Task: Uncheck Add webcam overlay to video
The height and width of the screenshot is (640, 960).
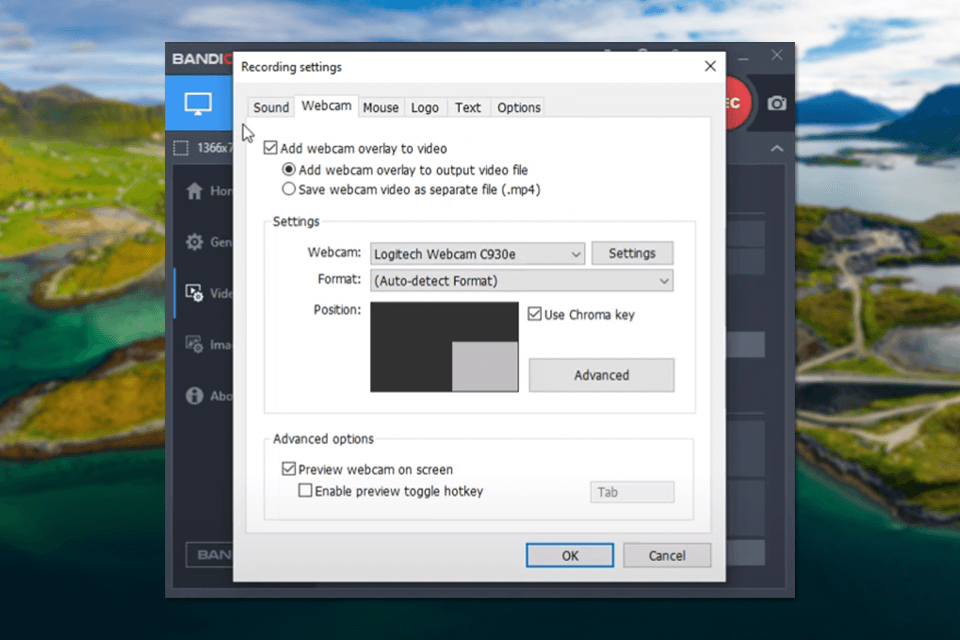Action: tap(270, 147)
